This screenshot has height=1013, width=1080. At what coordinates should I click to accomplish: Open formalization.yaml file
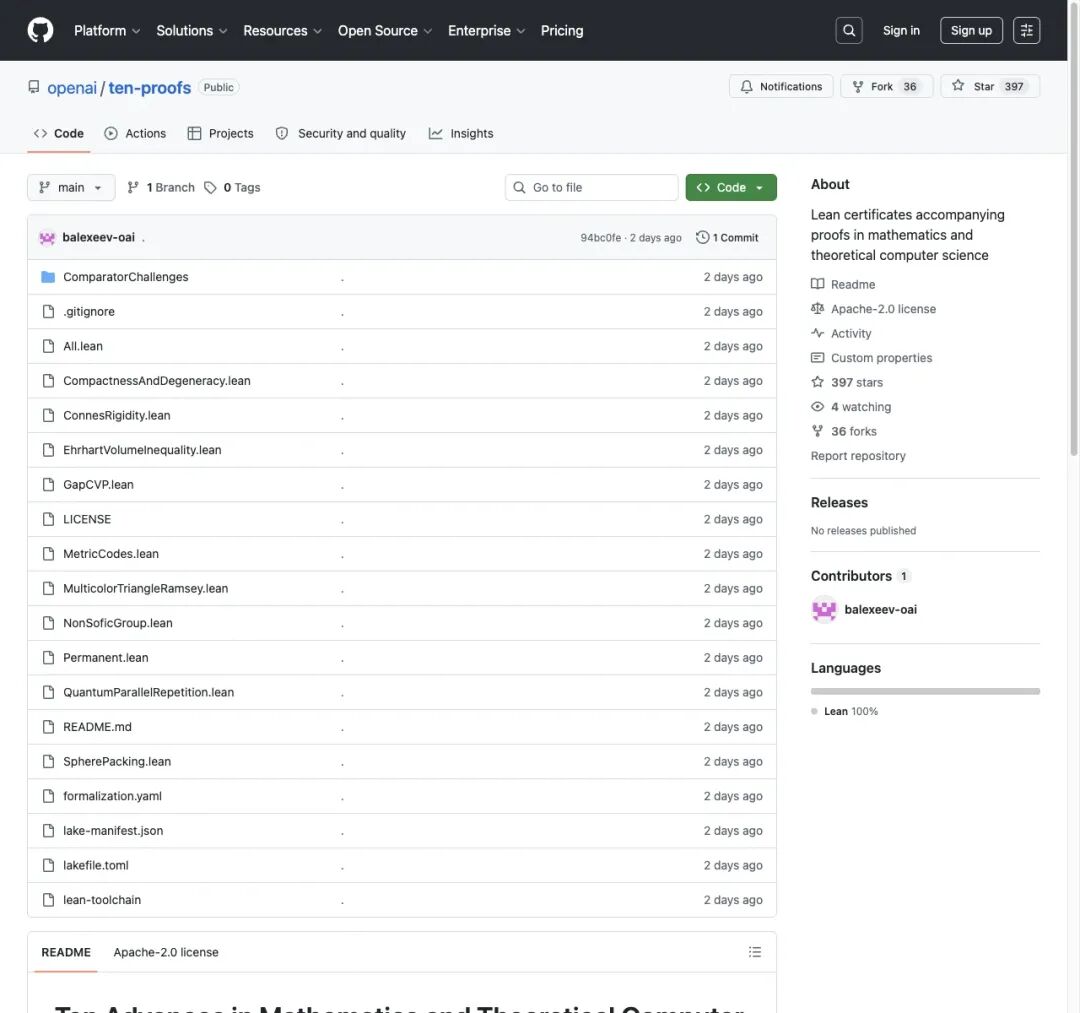pos(112,795)
